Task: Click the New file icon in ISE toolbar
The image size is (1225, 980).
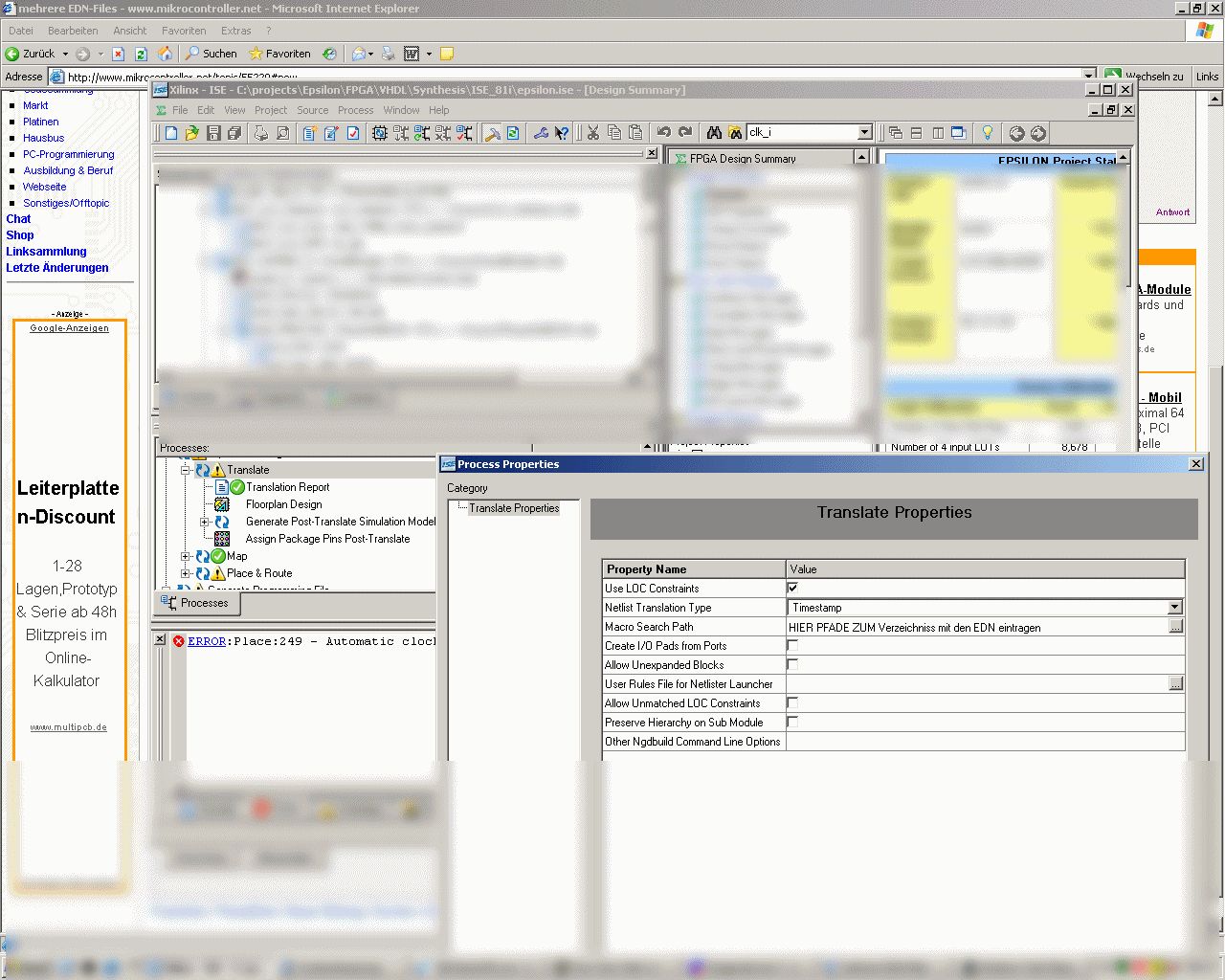Action: point(171,133)
